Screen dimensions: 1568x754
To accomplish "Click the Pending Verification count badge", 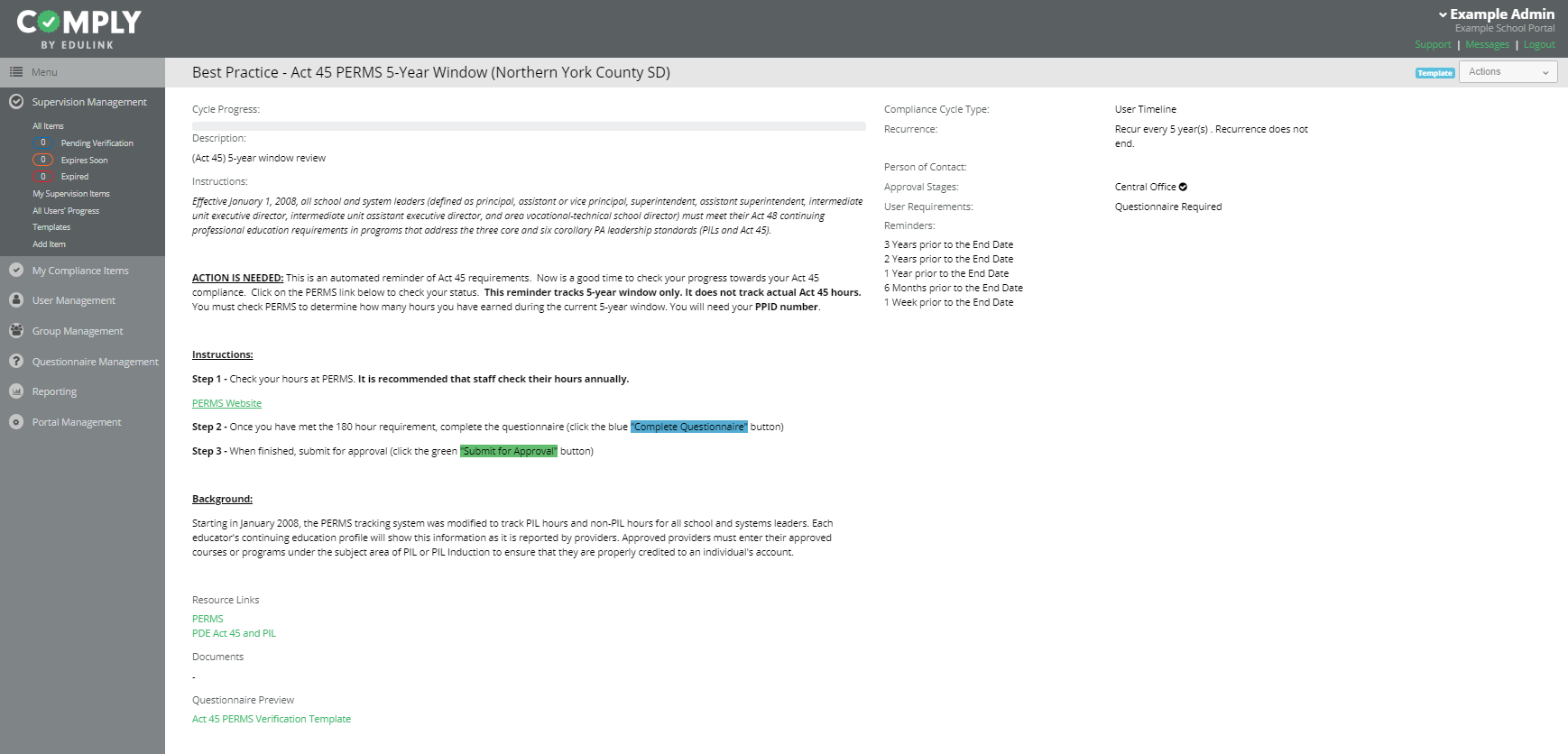I will pos(42,143).
